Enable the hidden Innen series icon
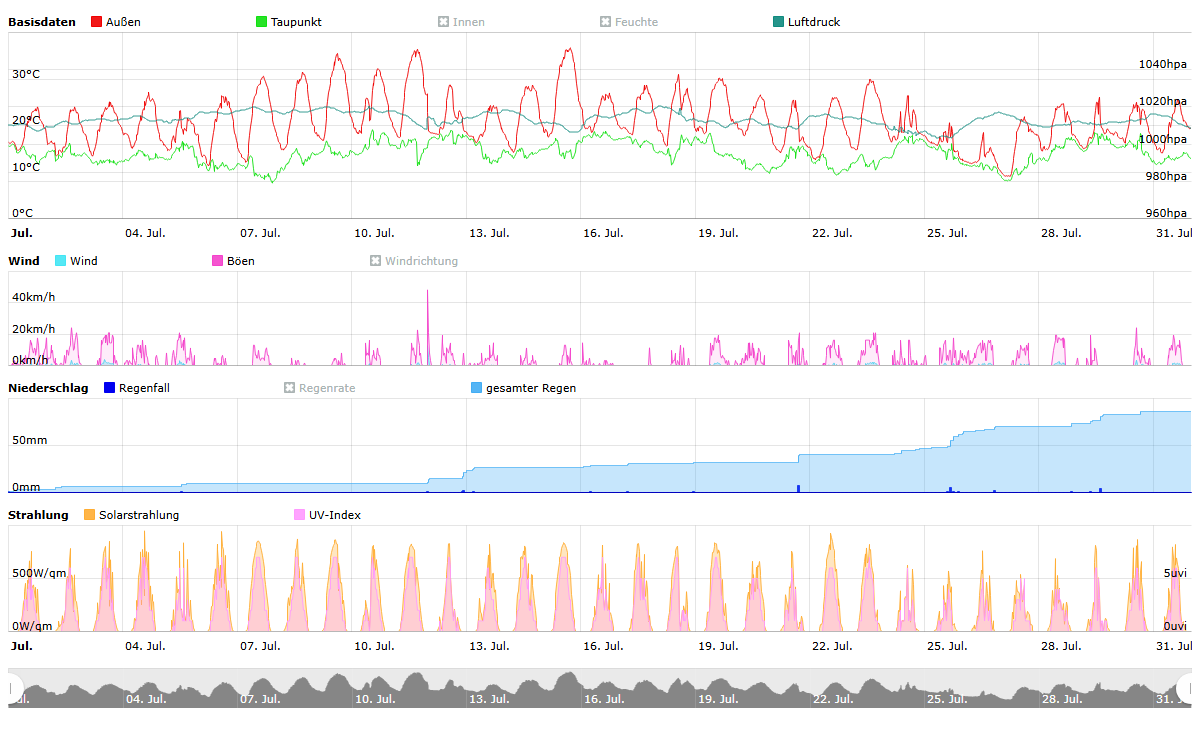The height and width of the screenshot is (750, 1200). 443,22
